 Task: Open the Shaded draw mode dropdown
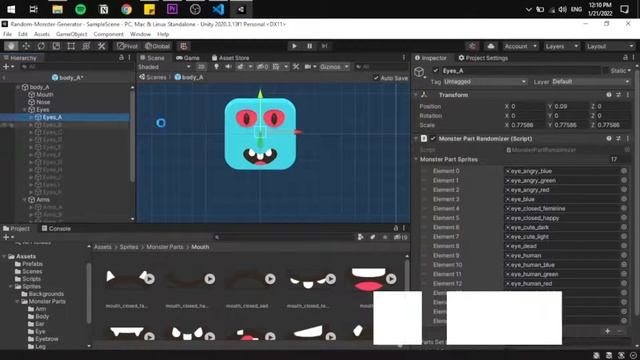click(x=164, y=67)
